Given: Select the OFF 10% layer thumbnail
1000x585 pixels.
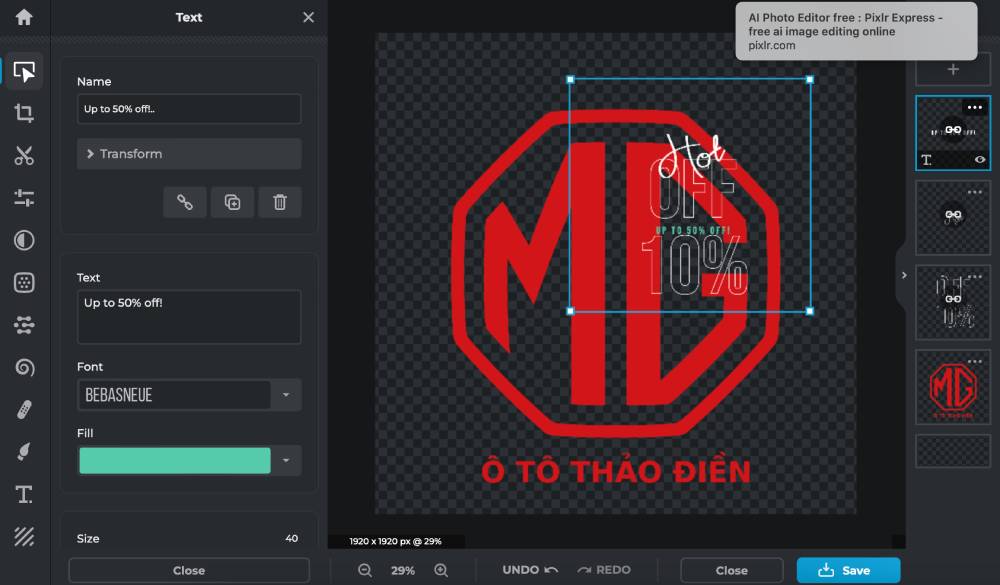Looking at the screenshot, I should coord(953,302).
